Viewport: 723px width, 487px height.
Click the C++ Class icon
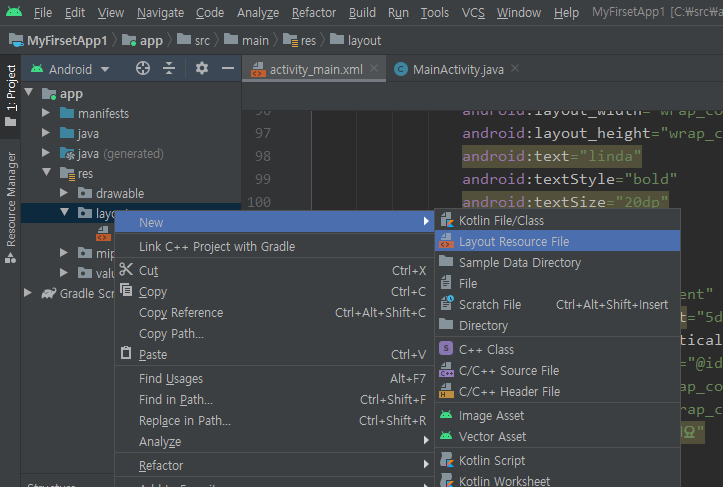click(446, 348)
